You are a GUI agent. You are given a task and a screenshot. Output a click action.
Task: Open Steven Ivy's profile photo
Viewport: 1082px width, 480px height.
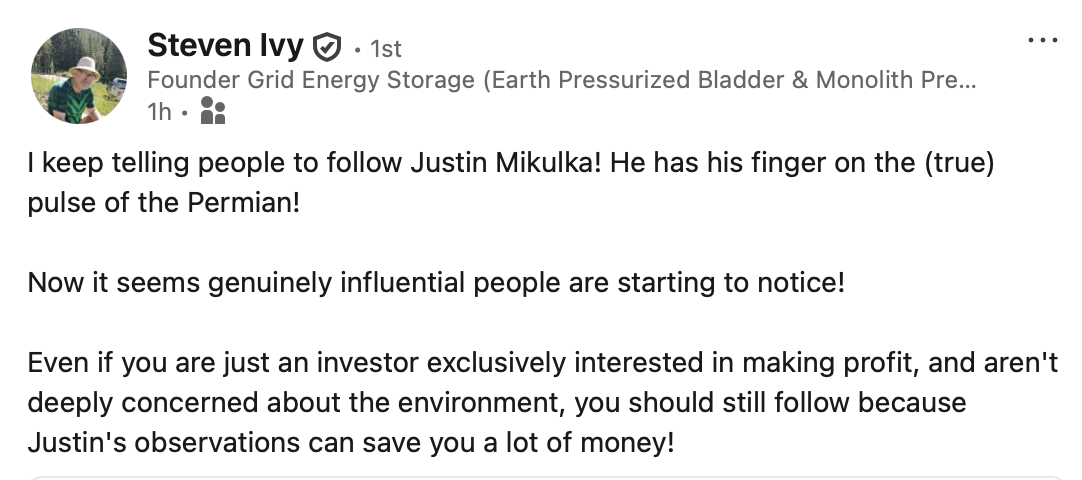[79, 76]
